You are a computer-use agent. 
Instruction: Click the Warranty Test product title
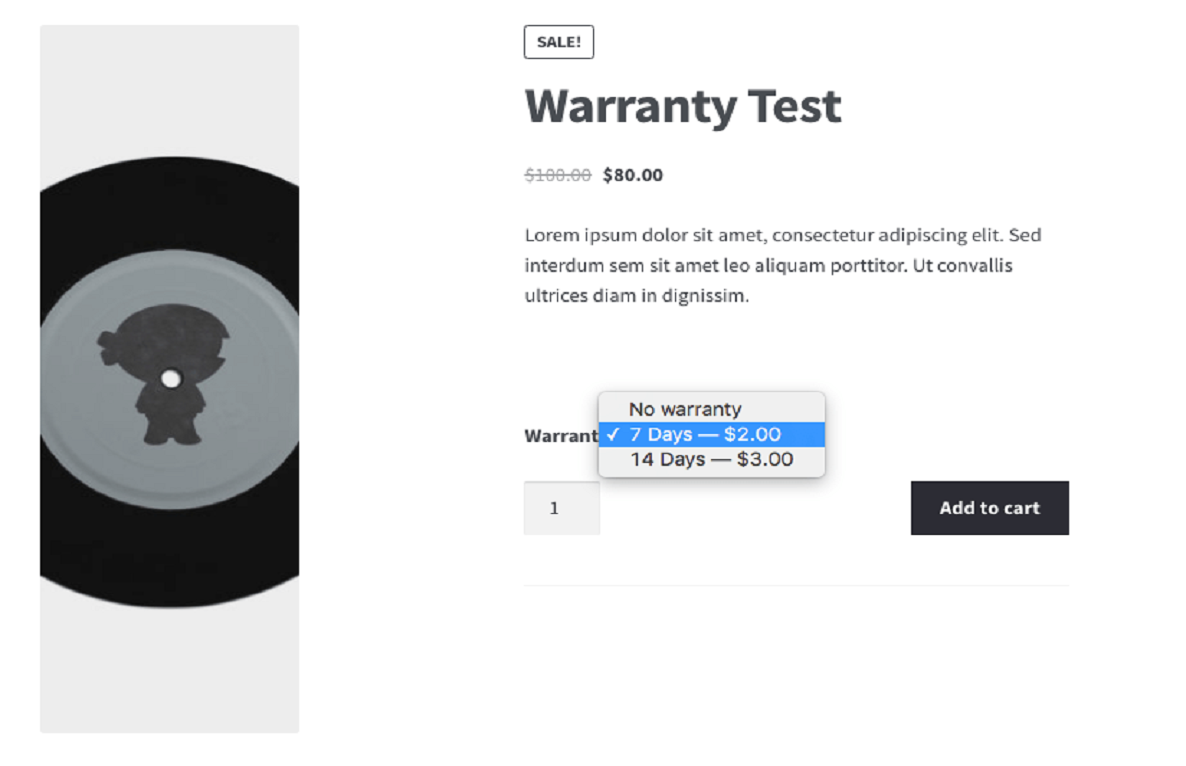(683, 105)
